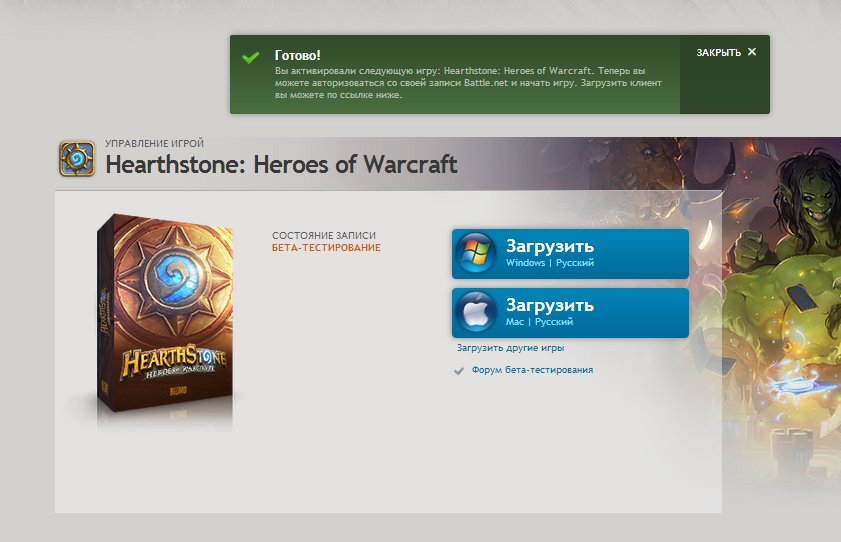Download the Mac Russian client via Загрузить

click(x=570, y=313)
